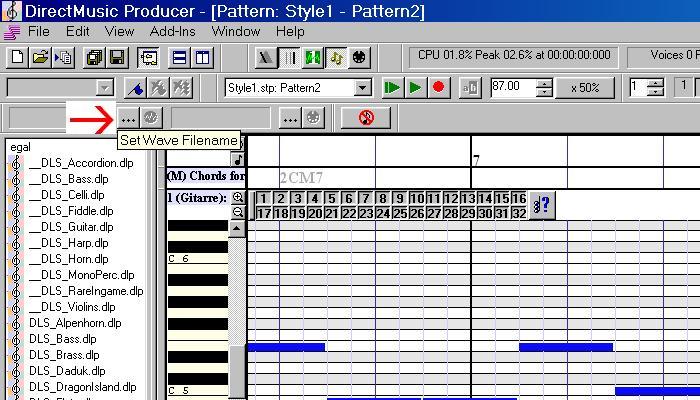
Task: Open the Add-Ins menu
Action: (x=171, y=31)
